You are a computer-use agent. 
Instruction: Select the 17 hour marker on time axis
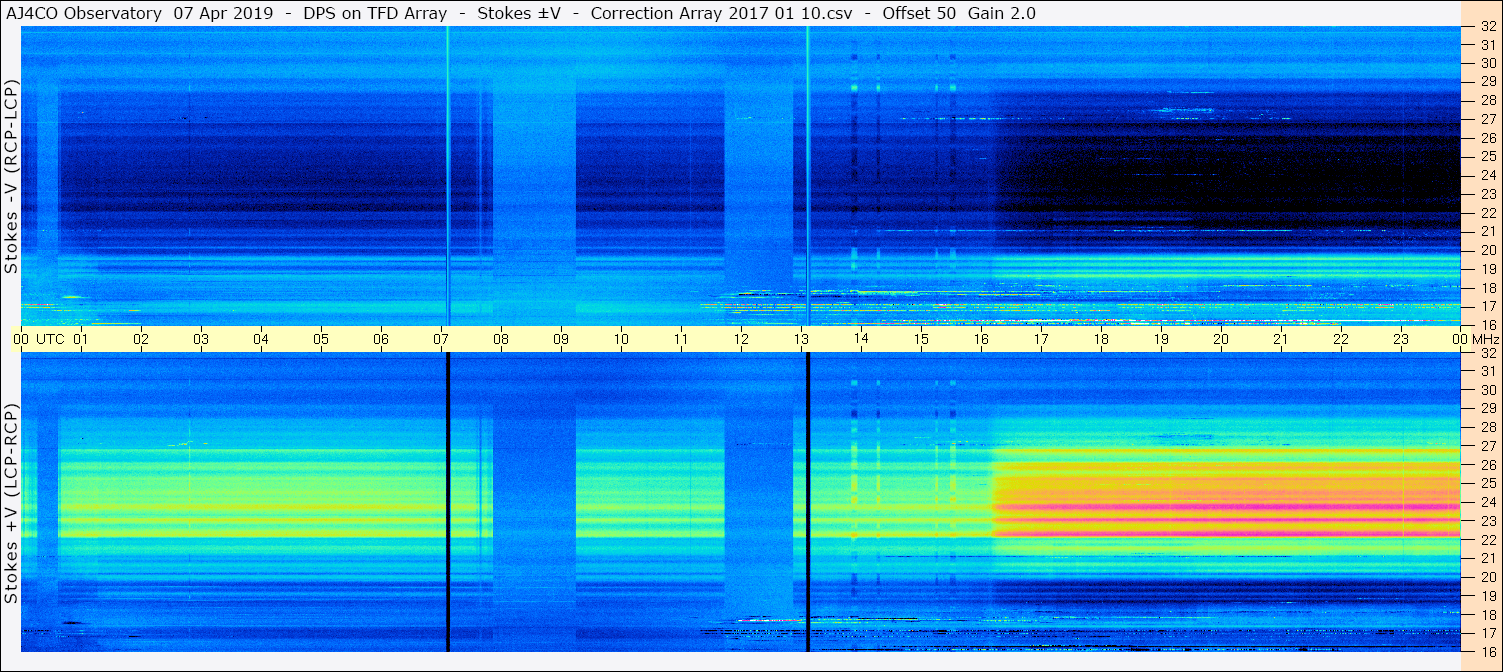click(1041, 339)
